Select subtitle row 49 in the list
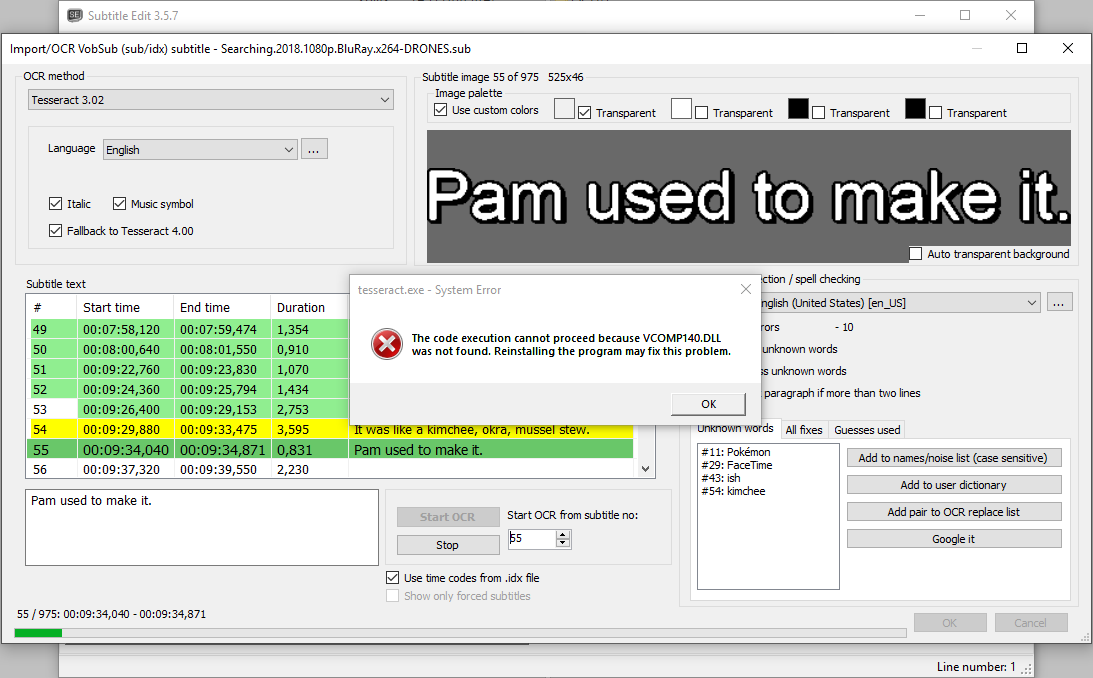 [188, 329]
